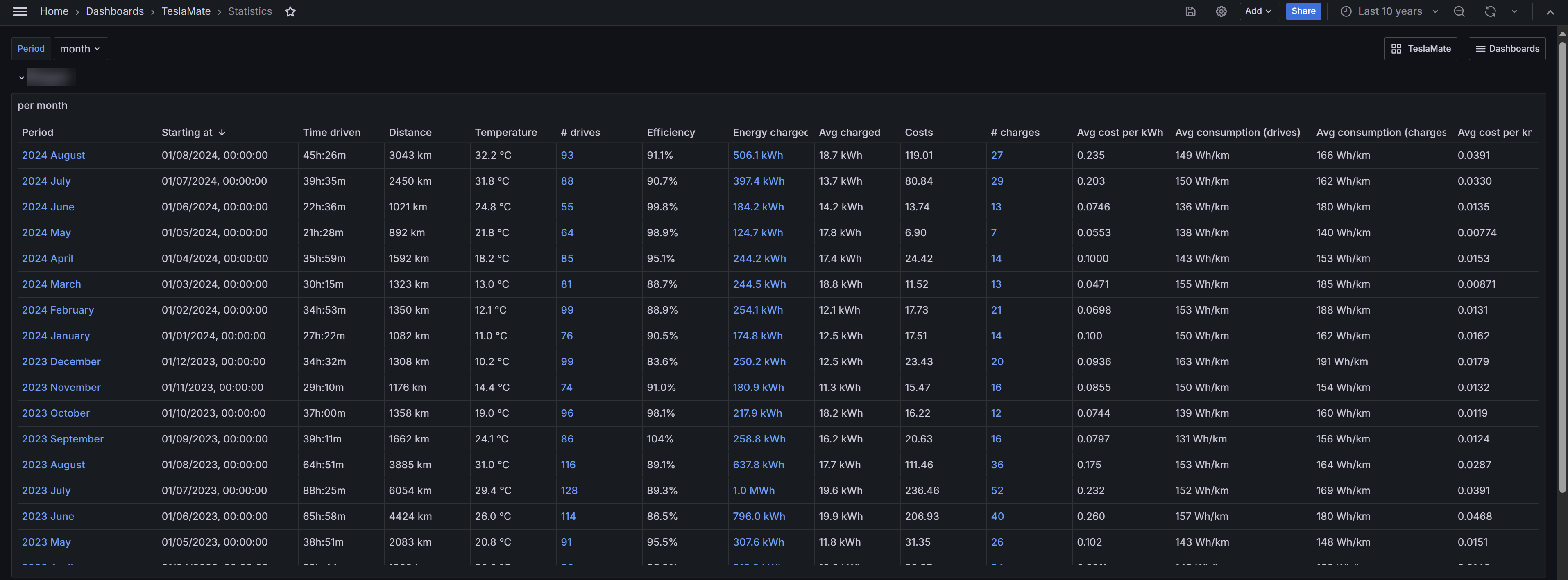Image resolution: width=1568 pixels, height=580 pixels.
Task: Sort by Temperature column header
Action: (x=505, y=132)
